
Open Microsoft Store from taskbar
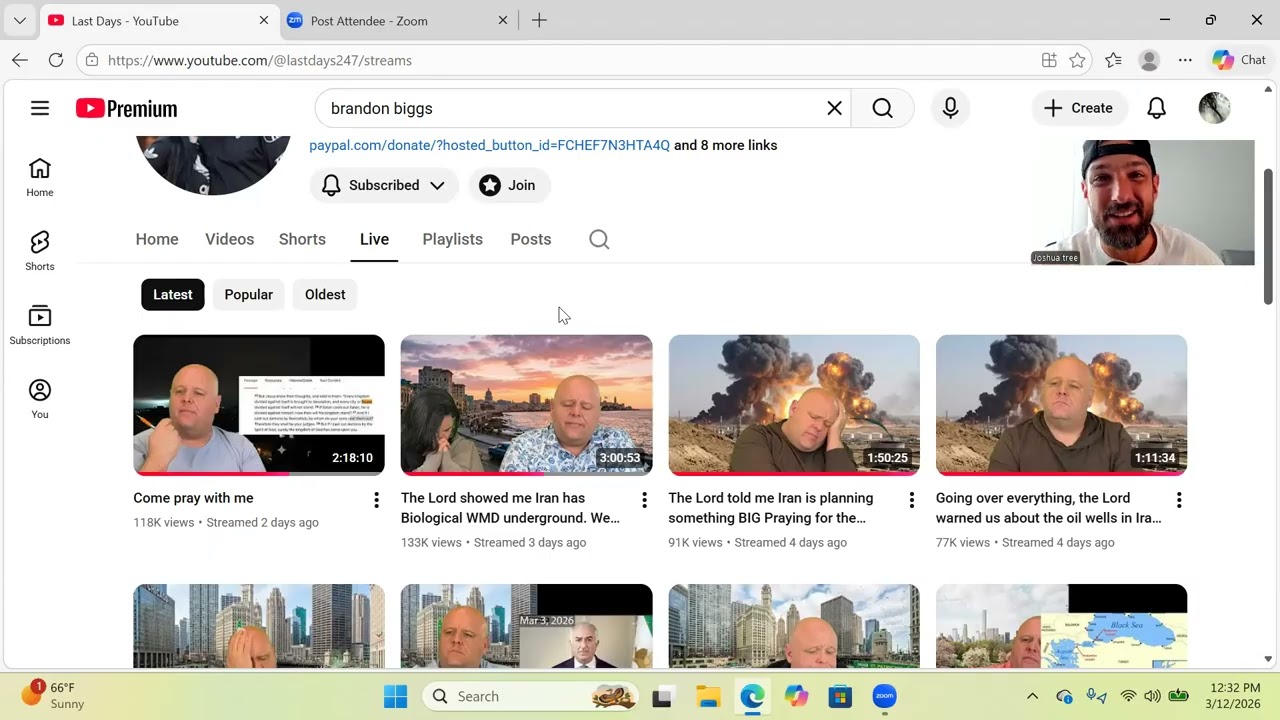point(840,696)
